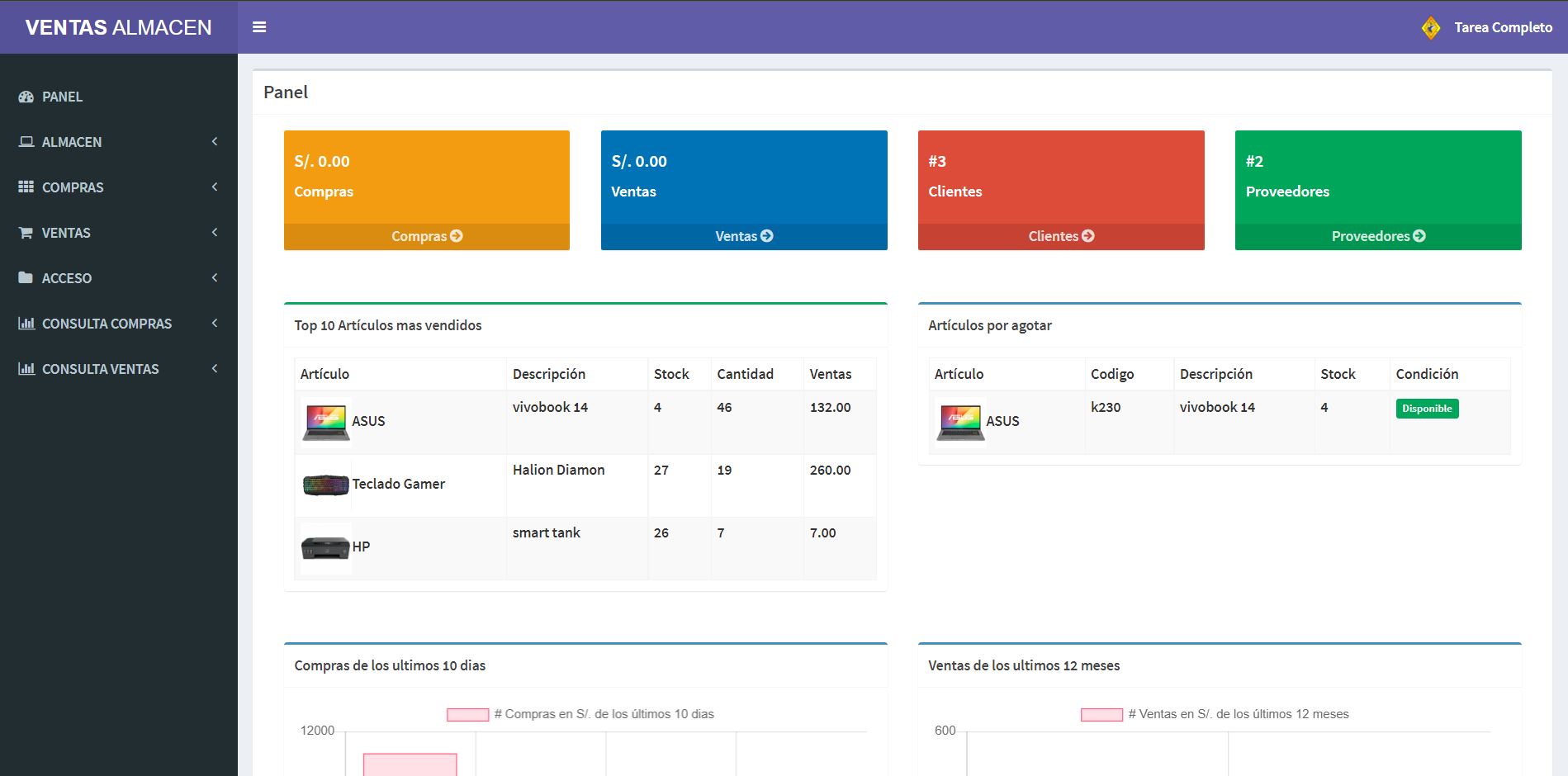The image size is (1568, 776).
Task: Follow the Clientes link in red card
Action: (x=1061, y=236)
